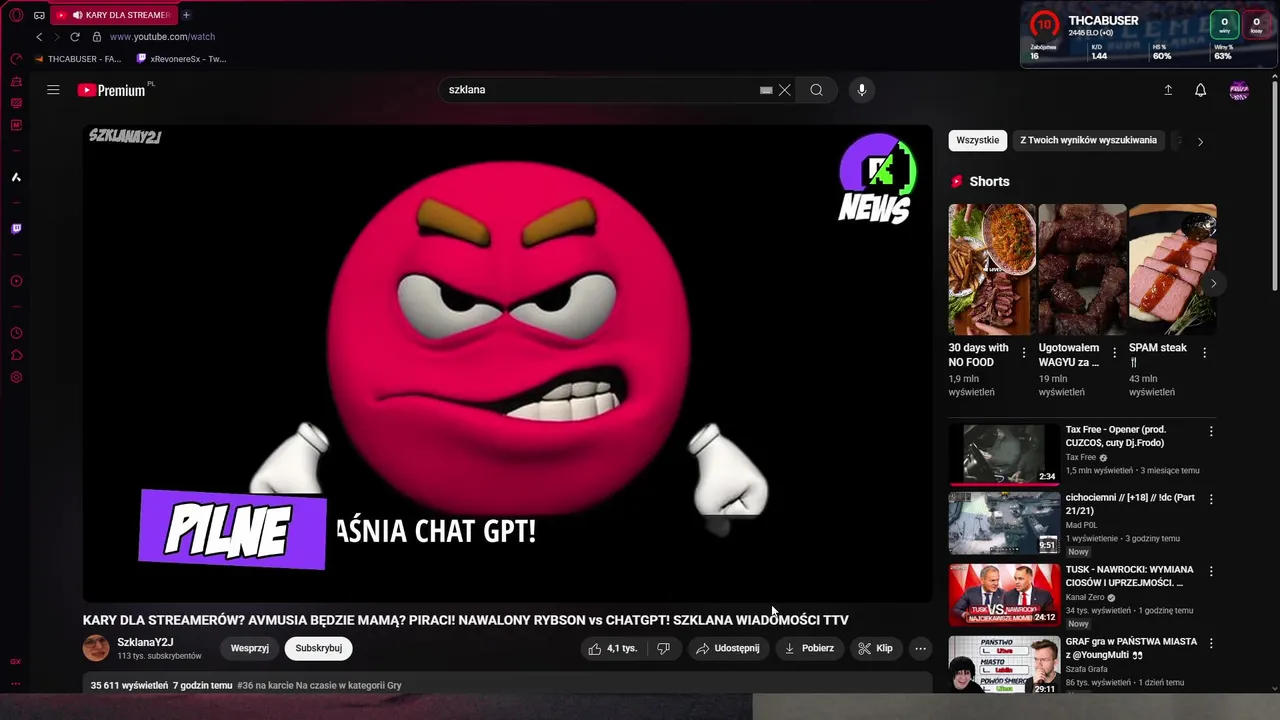Select the Wszystkie filter chip
This screenshot has height=720, width=1280.
tap(977, 140)
